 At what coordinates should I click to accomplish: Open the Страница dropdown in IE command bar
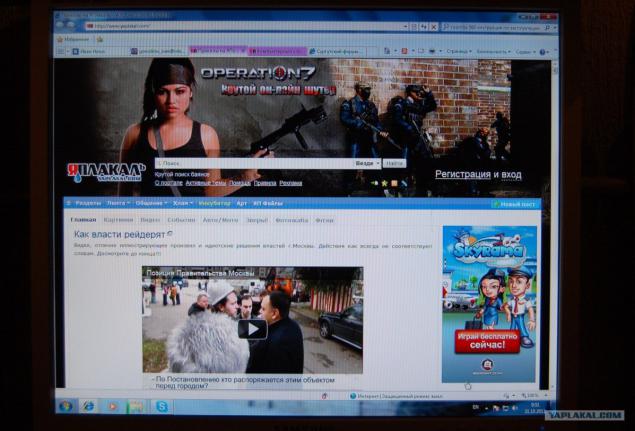pos(459,51)
